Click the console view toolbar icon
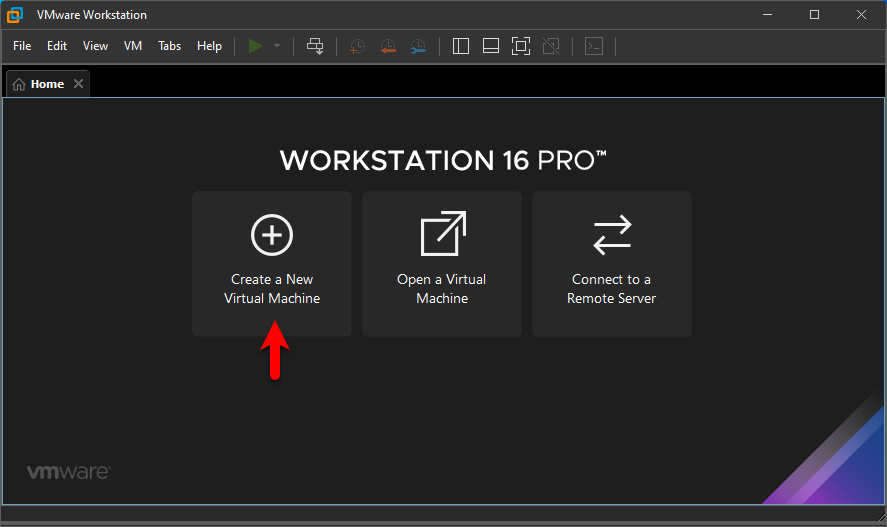 coord(594,46)
